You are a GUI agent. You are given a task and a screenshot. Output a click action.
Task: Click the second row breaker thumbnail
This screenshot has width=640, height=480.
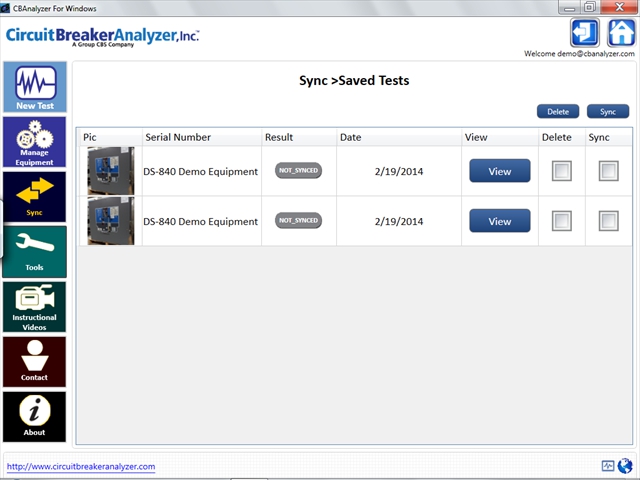(x=111, y=221)
